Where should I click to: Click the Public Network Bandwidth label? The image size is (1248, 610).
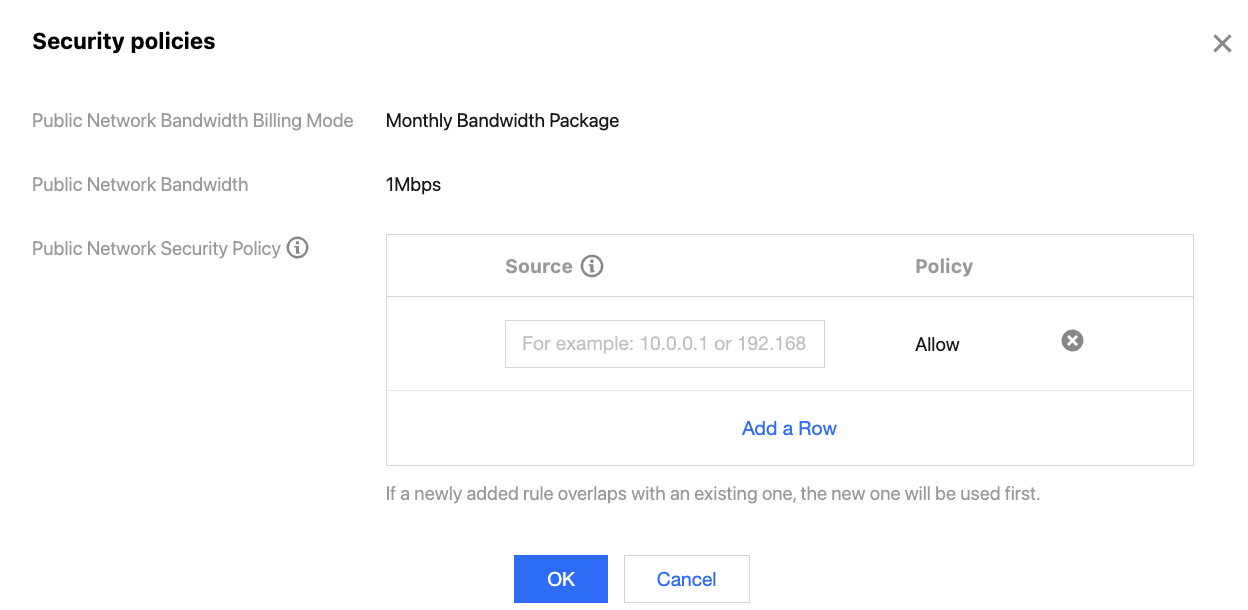140,185
